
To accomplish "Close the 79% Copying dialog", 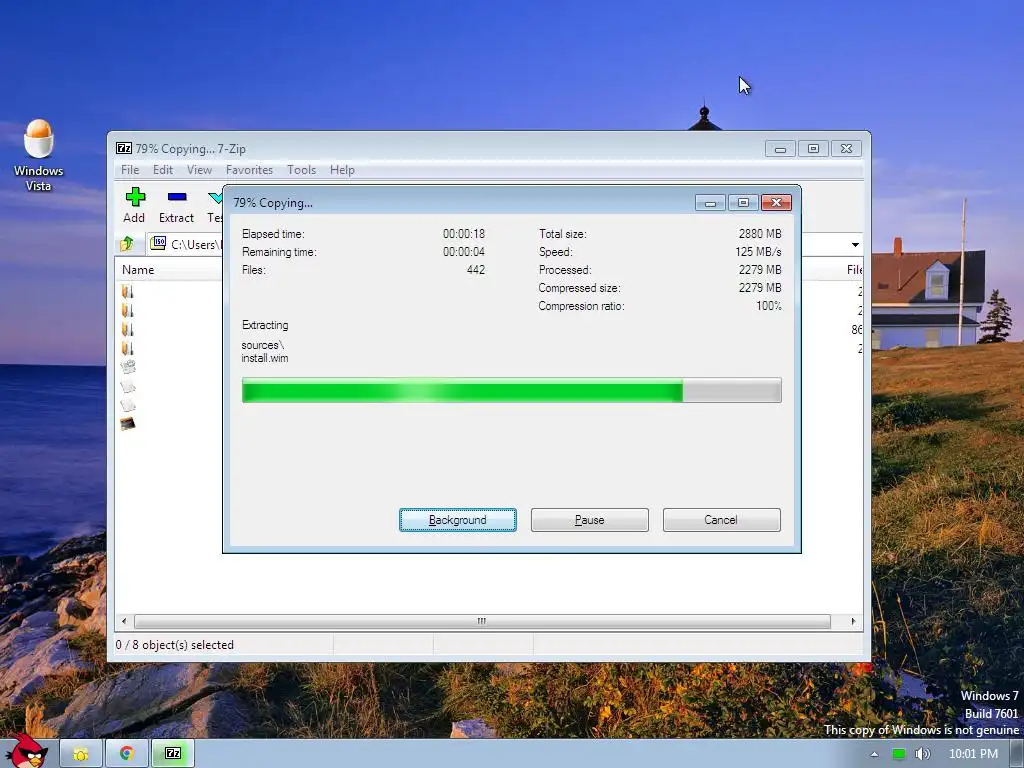I will tap(776, 202).
